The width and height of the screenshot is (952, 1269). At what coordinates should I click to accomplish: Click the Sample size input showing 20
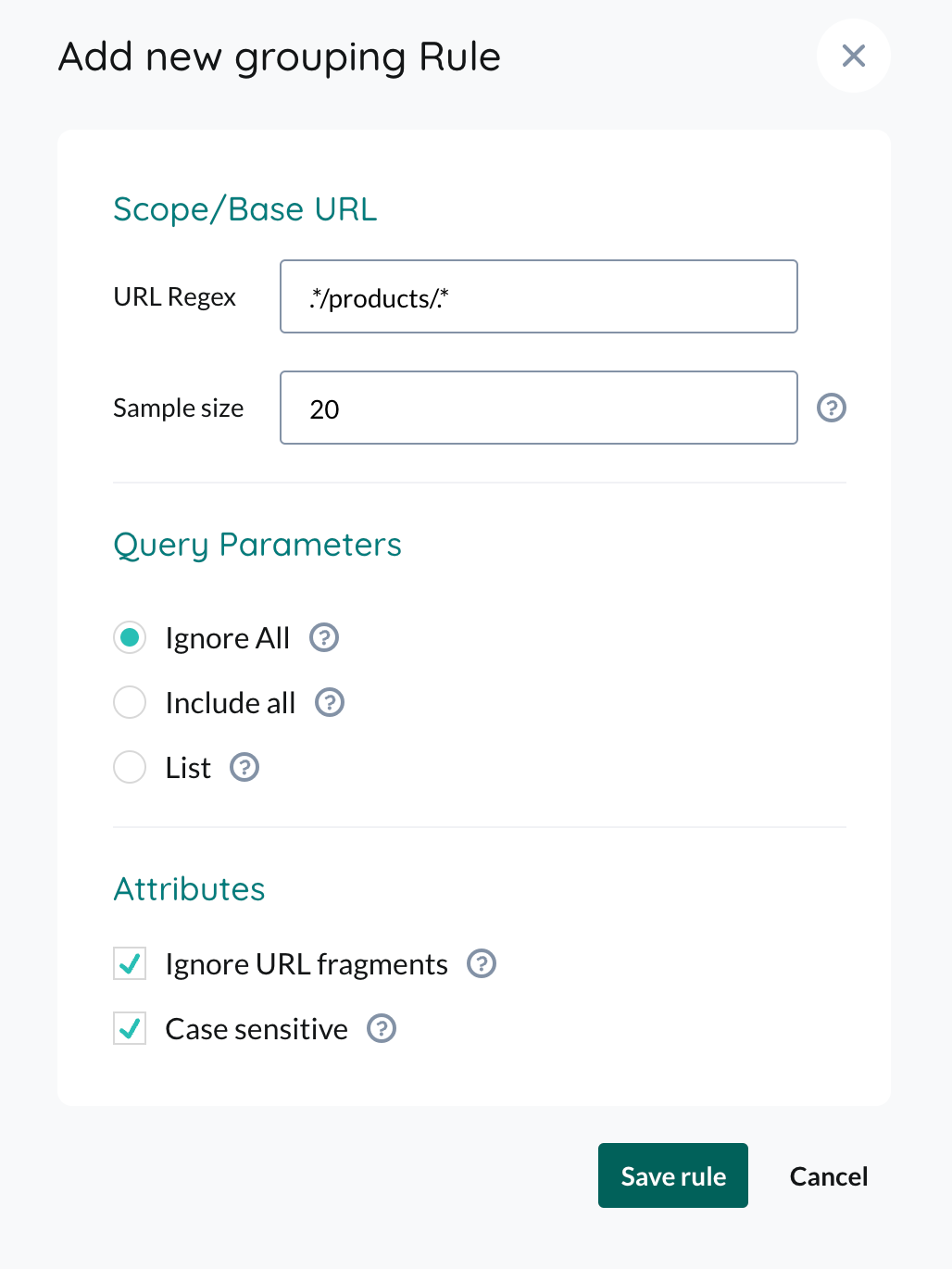tap(538, 408)
